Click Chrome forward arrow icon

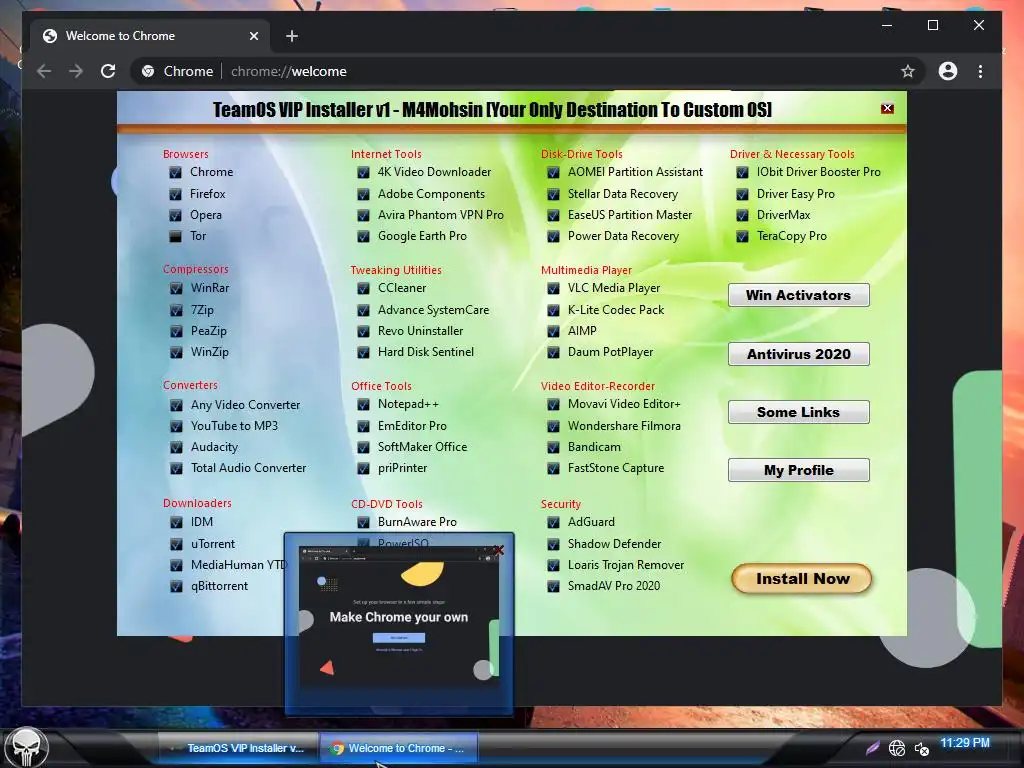pyautogui.click(x=76, y=71)
